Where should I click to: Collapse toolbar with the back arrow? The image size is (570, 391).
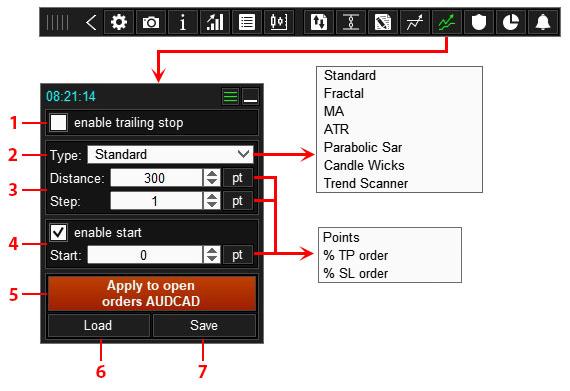(x=91, y=22)
